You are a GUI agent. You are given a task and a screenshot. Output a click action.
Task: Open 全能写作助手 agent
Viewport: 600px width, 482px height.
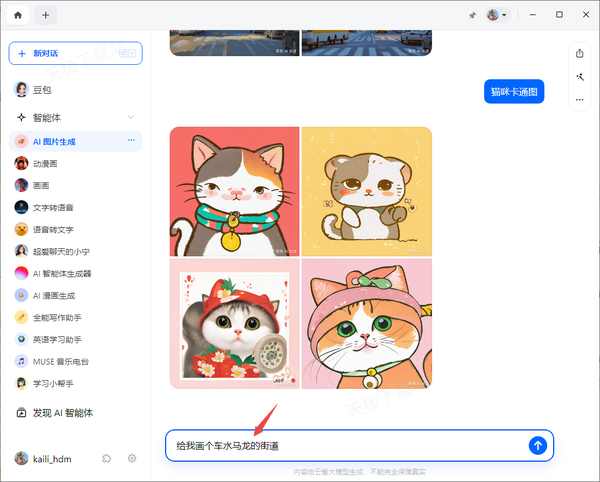tap(75, 318)
